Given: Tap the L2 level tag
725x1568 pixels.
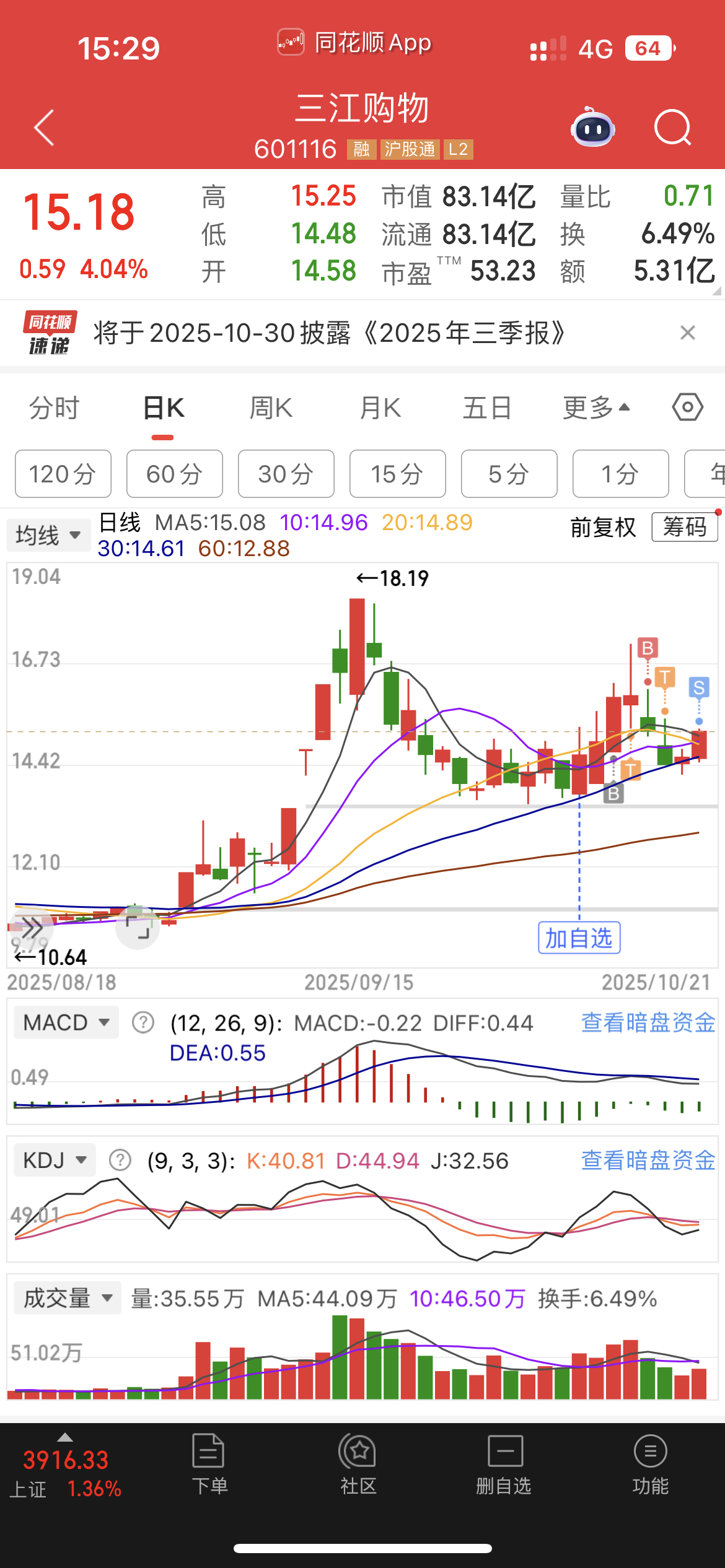Looking at the screenshot, I should (459, 149).
